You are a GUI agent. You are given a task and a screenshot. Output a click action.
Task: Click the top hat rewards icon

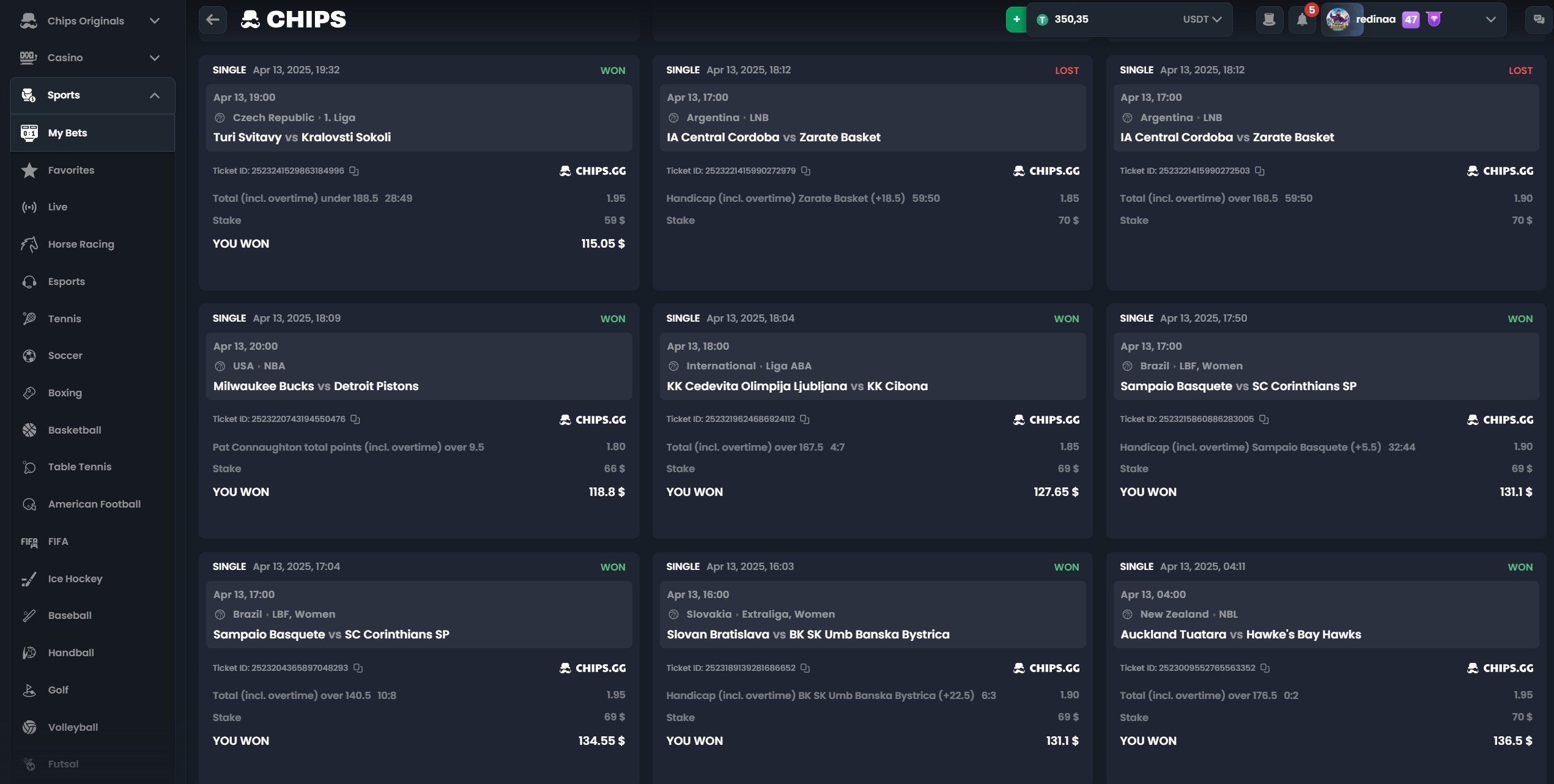coord(1269,20)
